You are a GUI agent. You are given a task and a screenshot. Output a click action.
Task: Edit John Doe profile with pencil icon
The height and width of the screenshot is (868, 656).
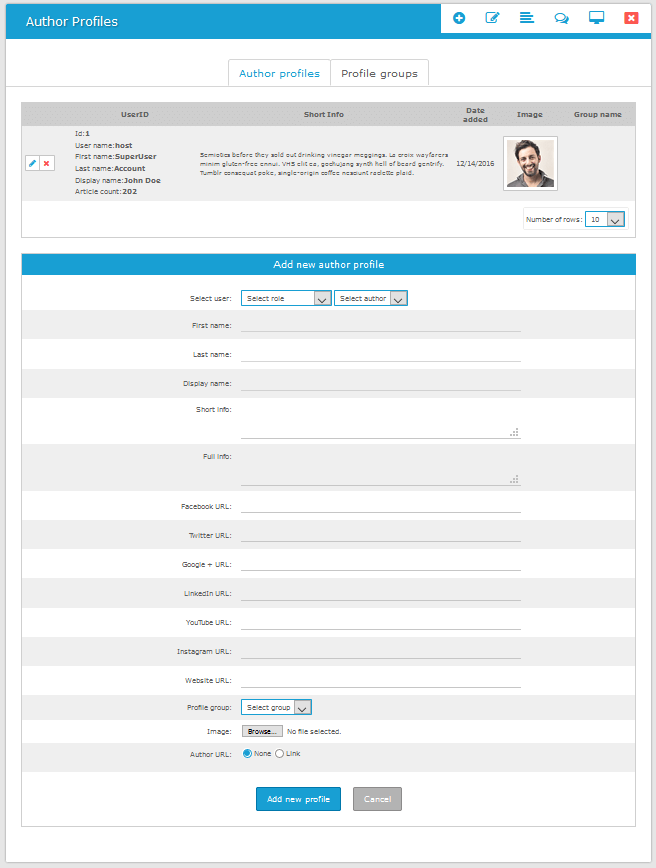coord(32,163)
